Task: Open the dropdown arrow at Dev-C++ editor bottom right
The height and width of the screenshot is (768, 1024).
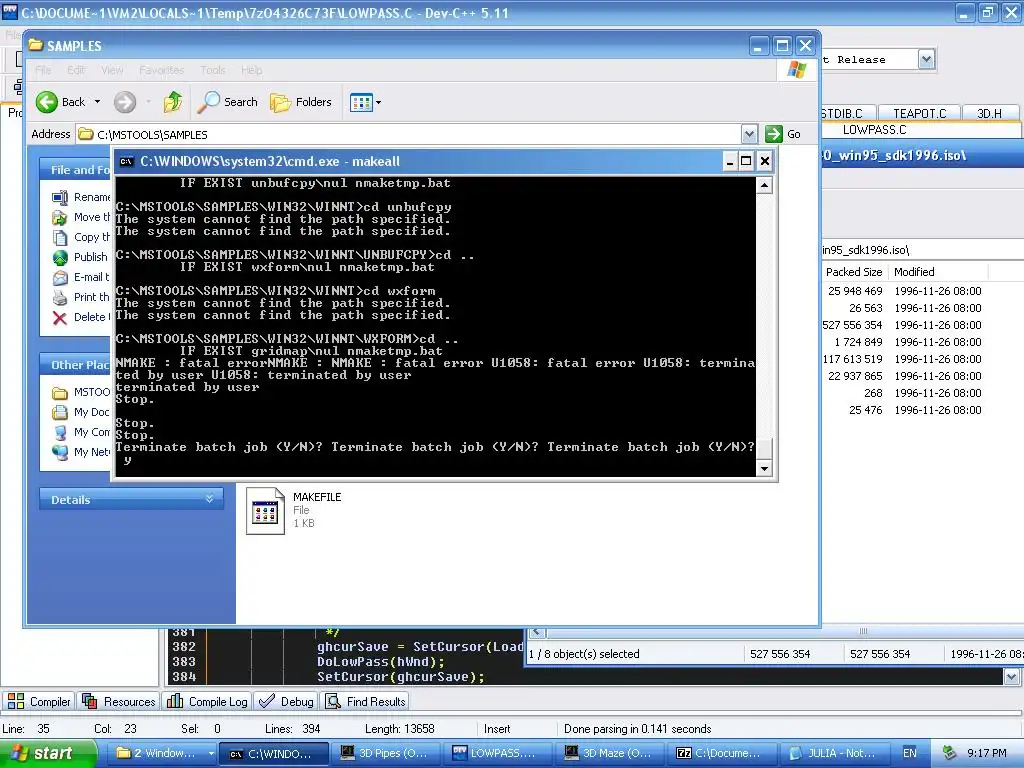Action: (1011, 677)
